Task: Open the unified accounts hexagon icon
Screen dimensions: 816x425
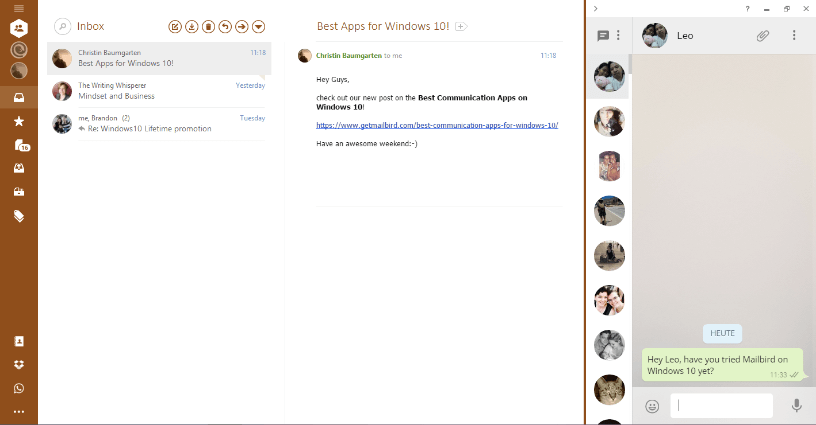Action: [19, 28]
